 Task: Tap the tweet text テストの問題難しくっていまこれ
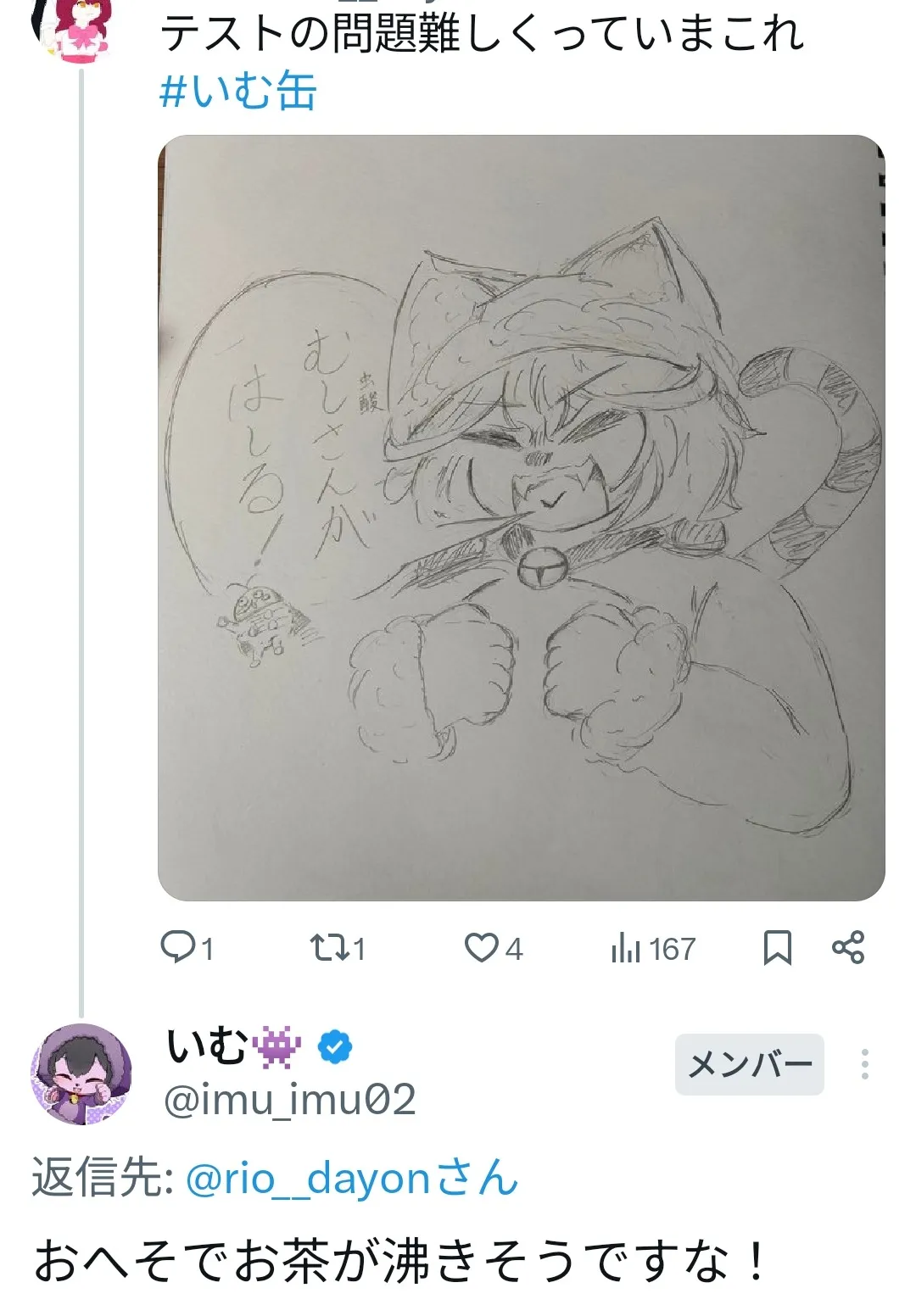pyautogui.click(x=482, y=36)
